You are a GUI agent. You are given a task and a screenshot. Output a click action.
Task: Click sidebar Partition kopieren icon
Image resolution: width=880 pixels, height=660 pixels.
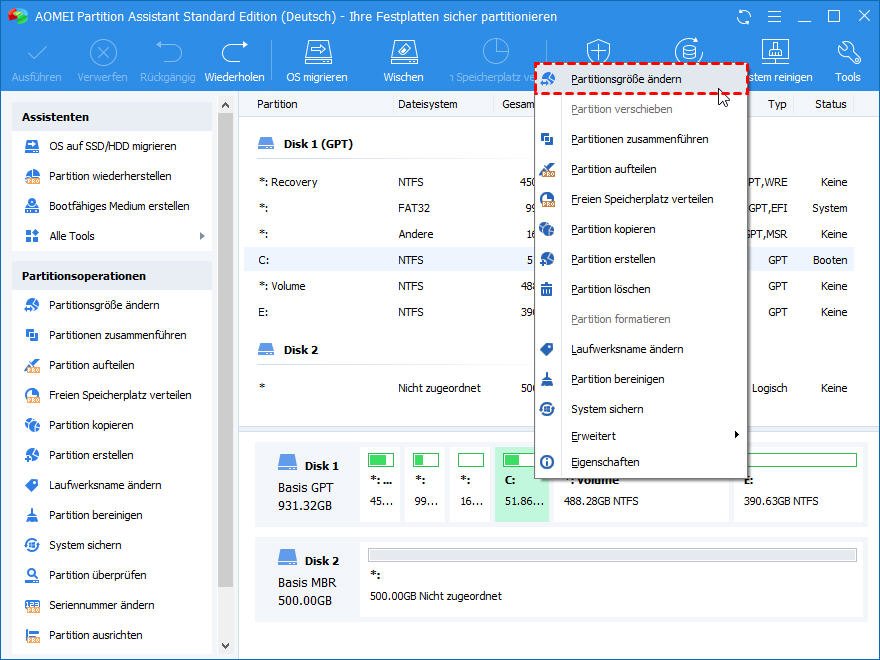coord(32,425)
